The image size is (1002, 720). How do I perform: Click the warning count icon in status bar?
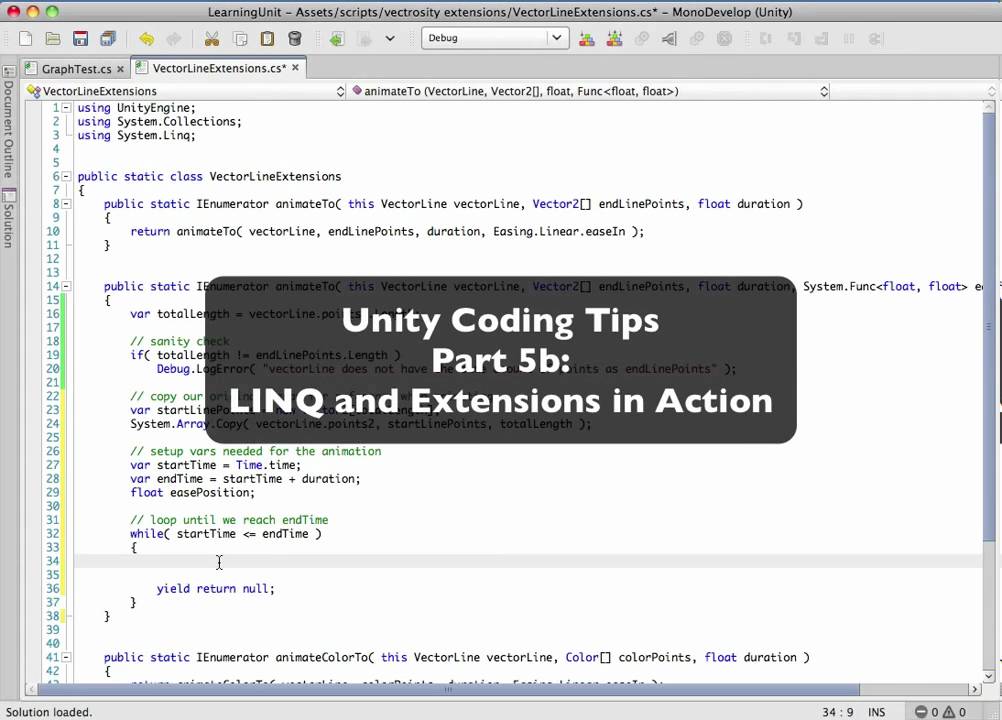point(949,712)
